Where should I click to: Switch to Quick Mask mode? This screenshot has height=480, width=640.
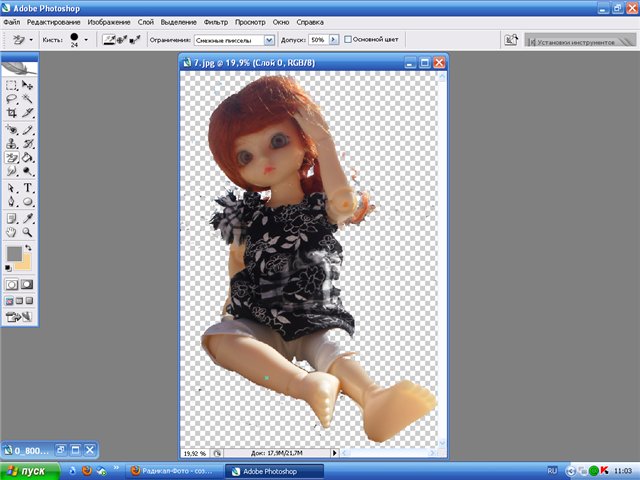(x=28, y=284)
